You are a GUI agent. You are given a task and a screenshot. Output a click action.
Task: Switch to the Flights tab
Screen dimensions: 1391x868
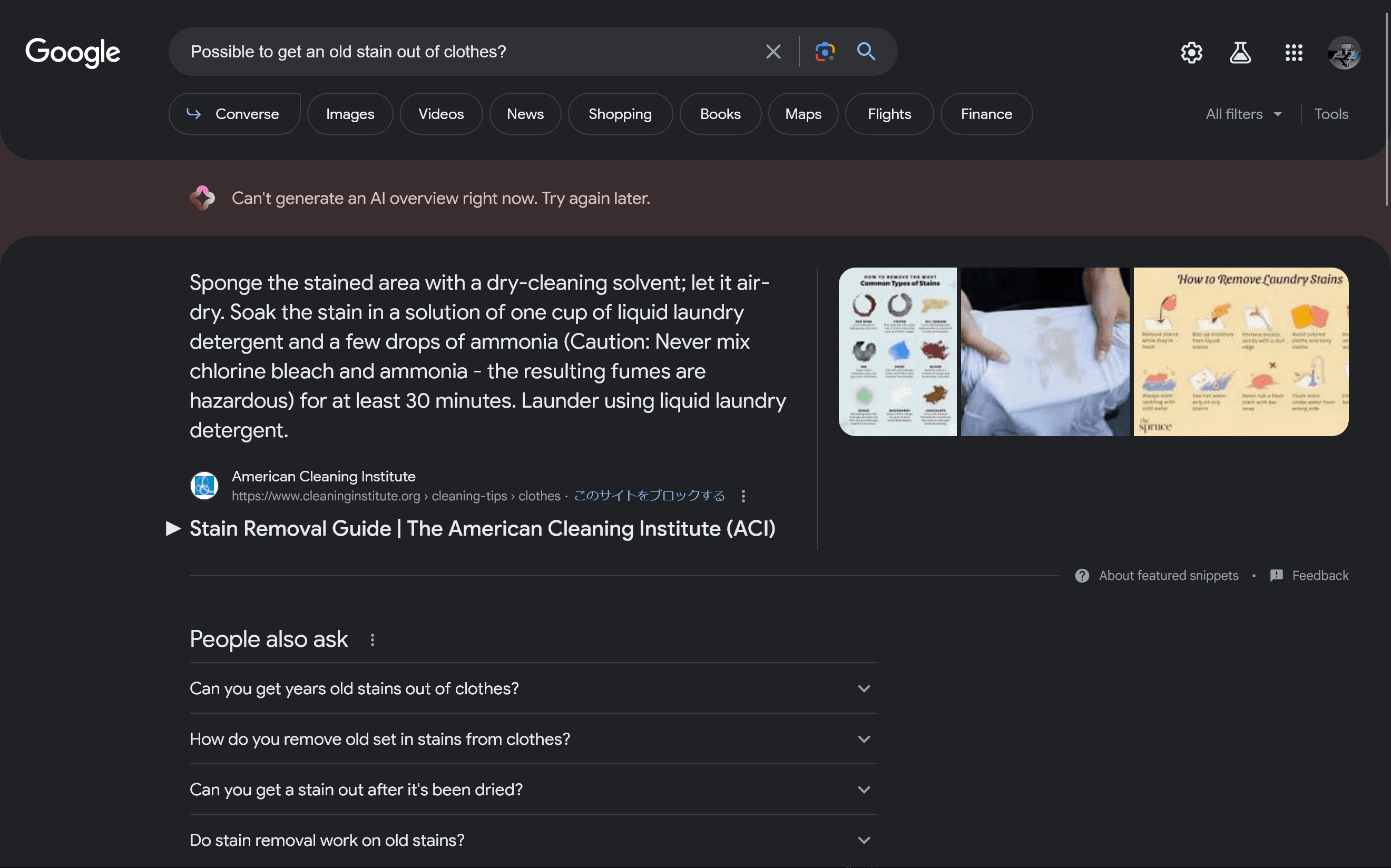(889, 114)
